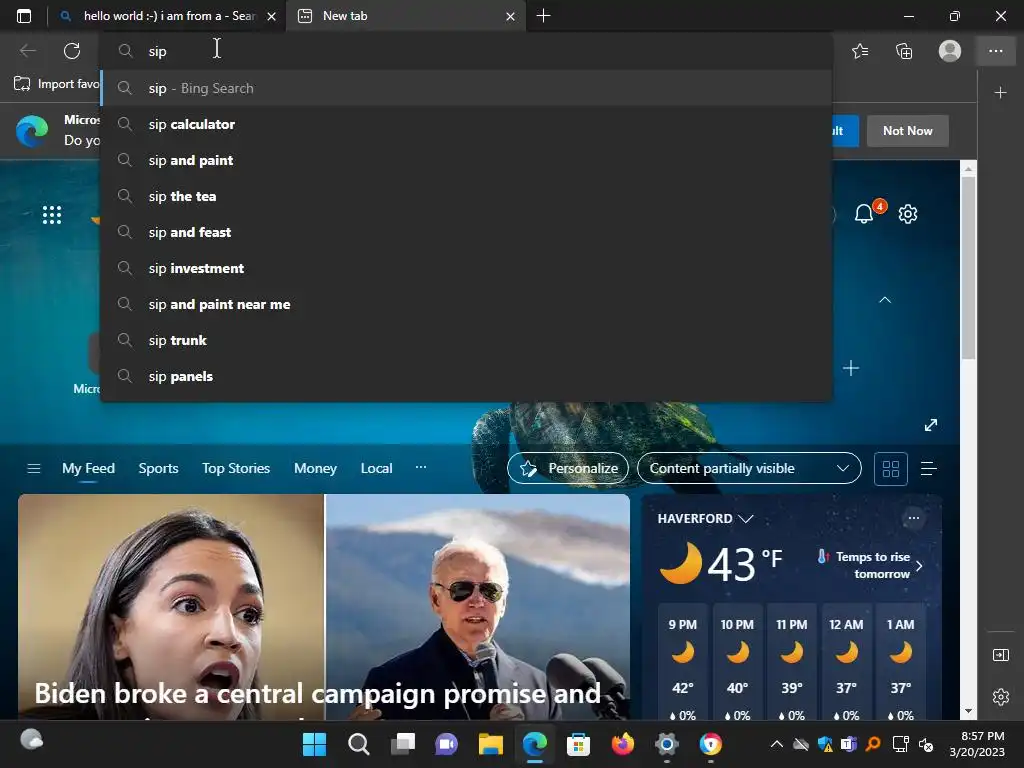Open page settings gear icon

tap(908, 214)
